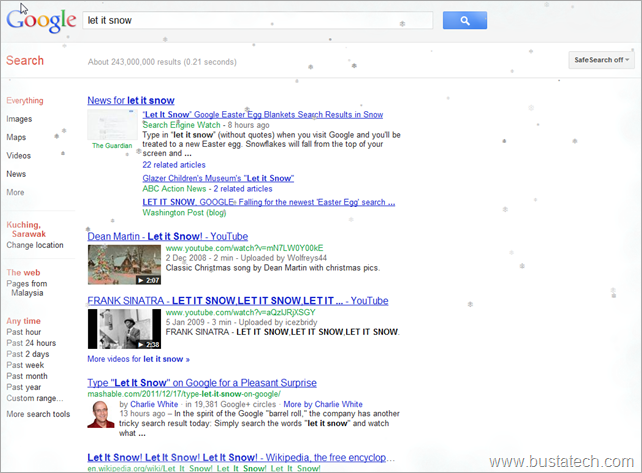The image size is (642, 473).
Task: Select the Everything search filter
Action: [x=25, y=100]
